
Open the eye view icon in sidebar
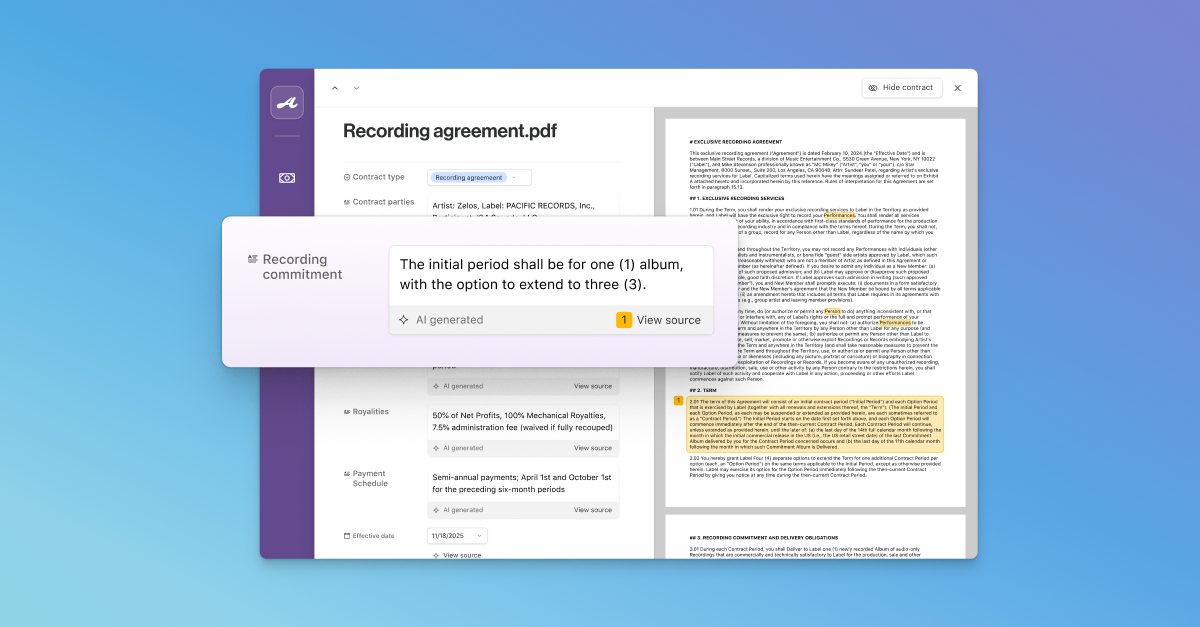287,178
